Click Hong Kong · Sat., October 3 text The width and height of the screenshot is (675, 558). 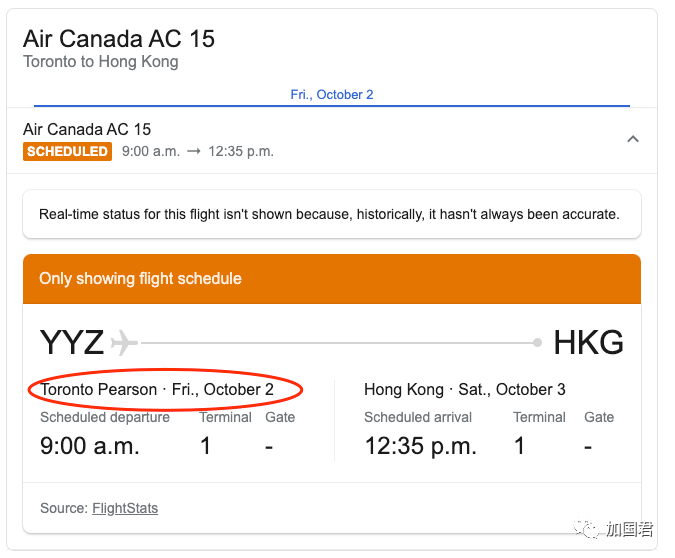pos(465,389)
